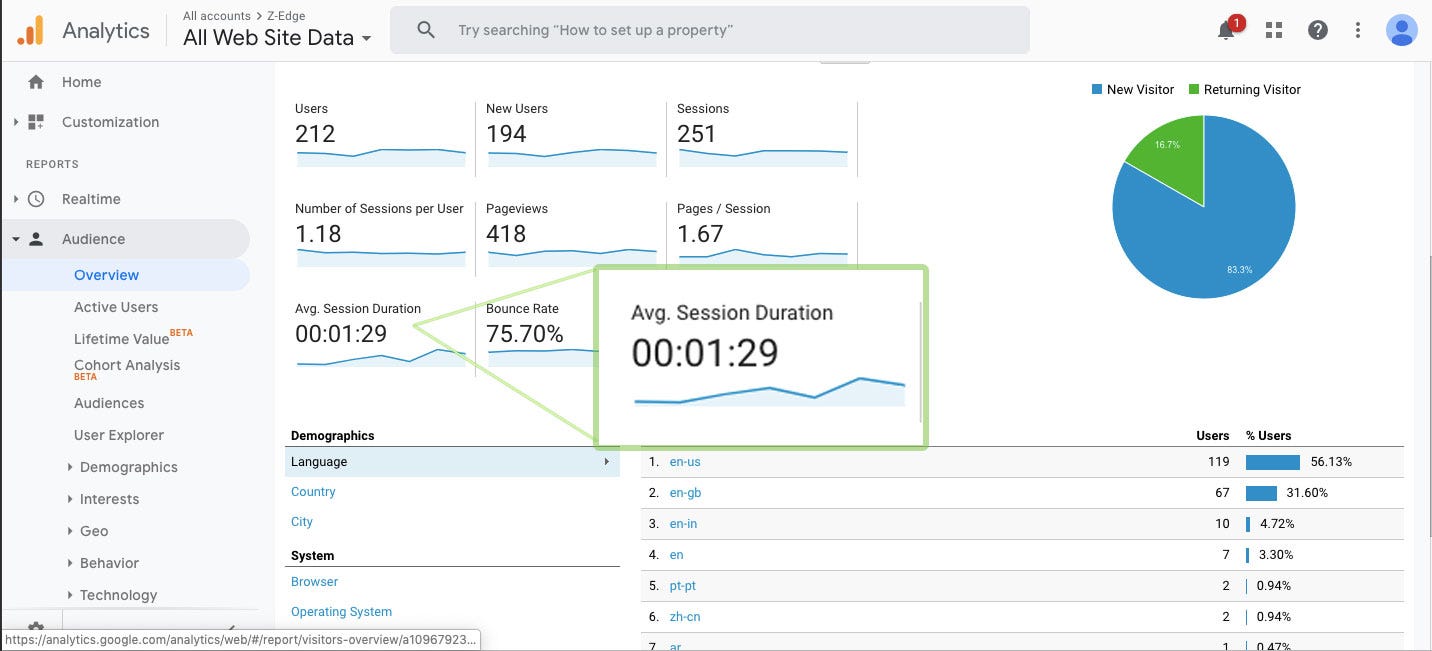This screenshot has width=1432, height=651.
Task: Open Lifetime Value report
Action: [x=122, y=339]
